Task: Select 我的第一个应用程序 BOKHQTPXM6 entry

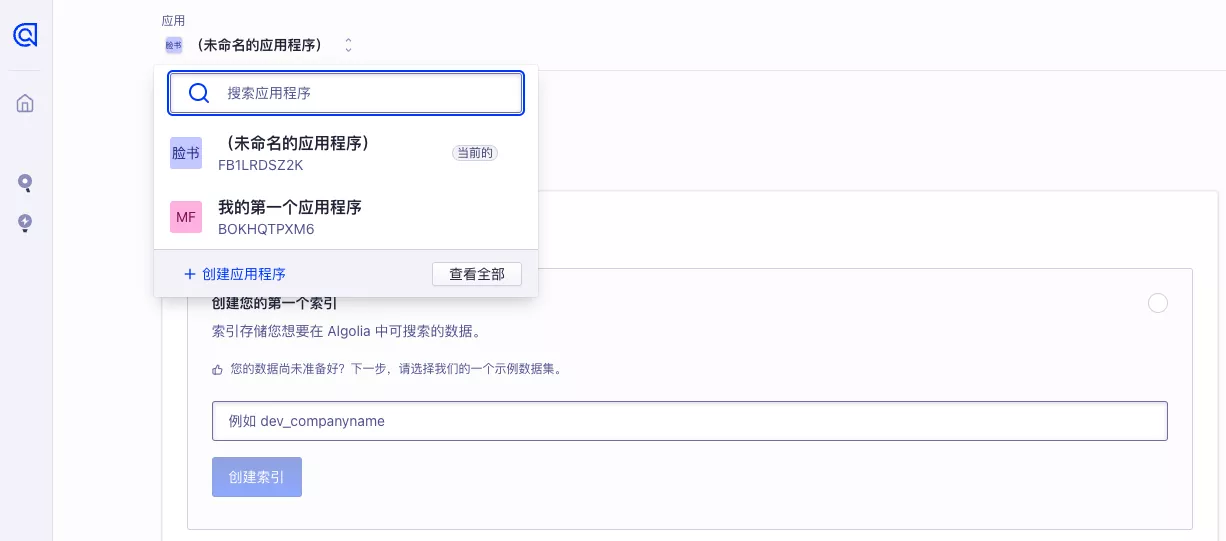Action: pyautogui.click(x=346, y=217)
